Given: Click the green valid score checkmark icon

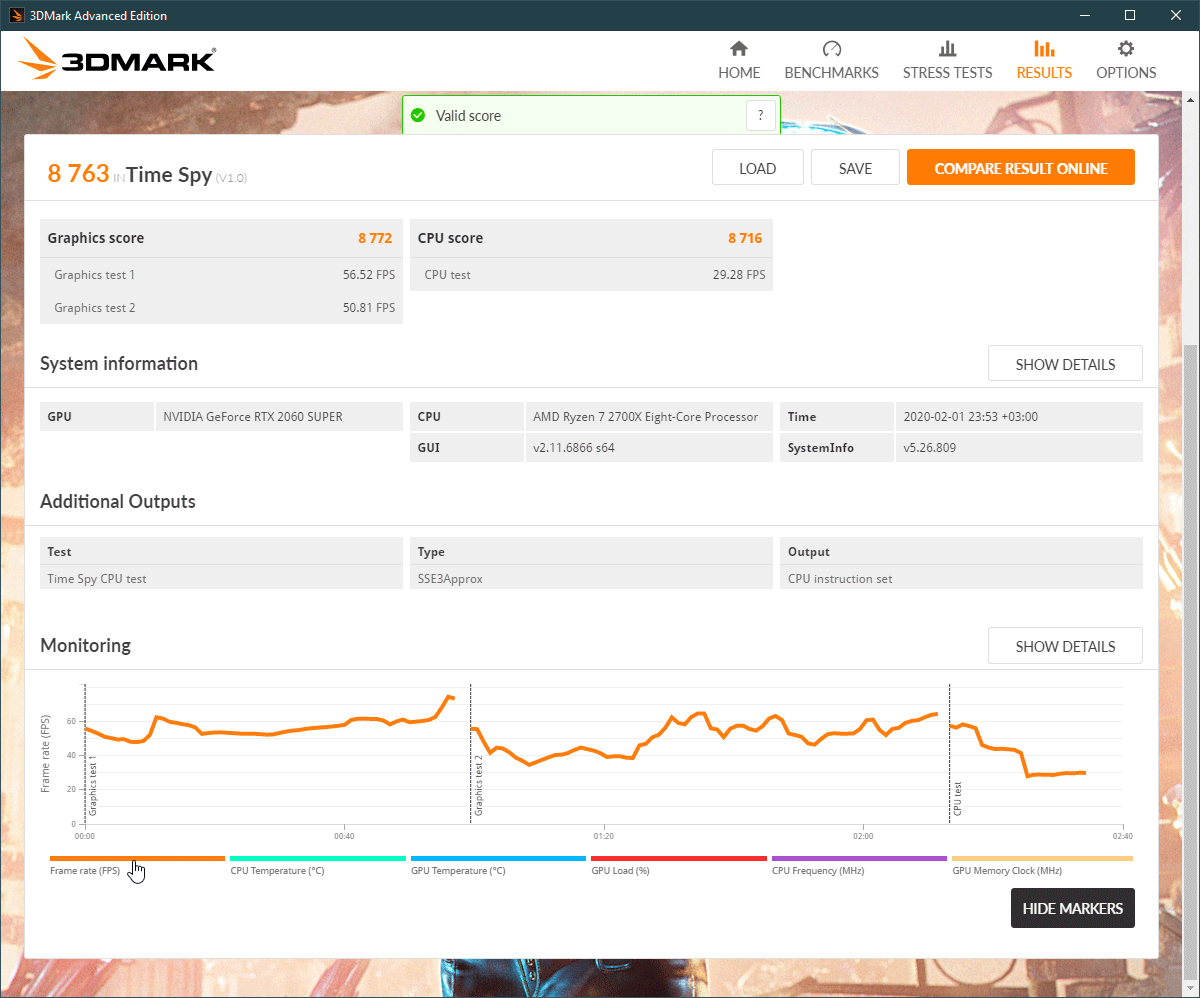Looking at the screenshot, I should [x=418, y=116].
